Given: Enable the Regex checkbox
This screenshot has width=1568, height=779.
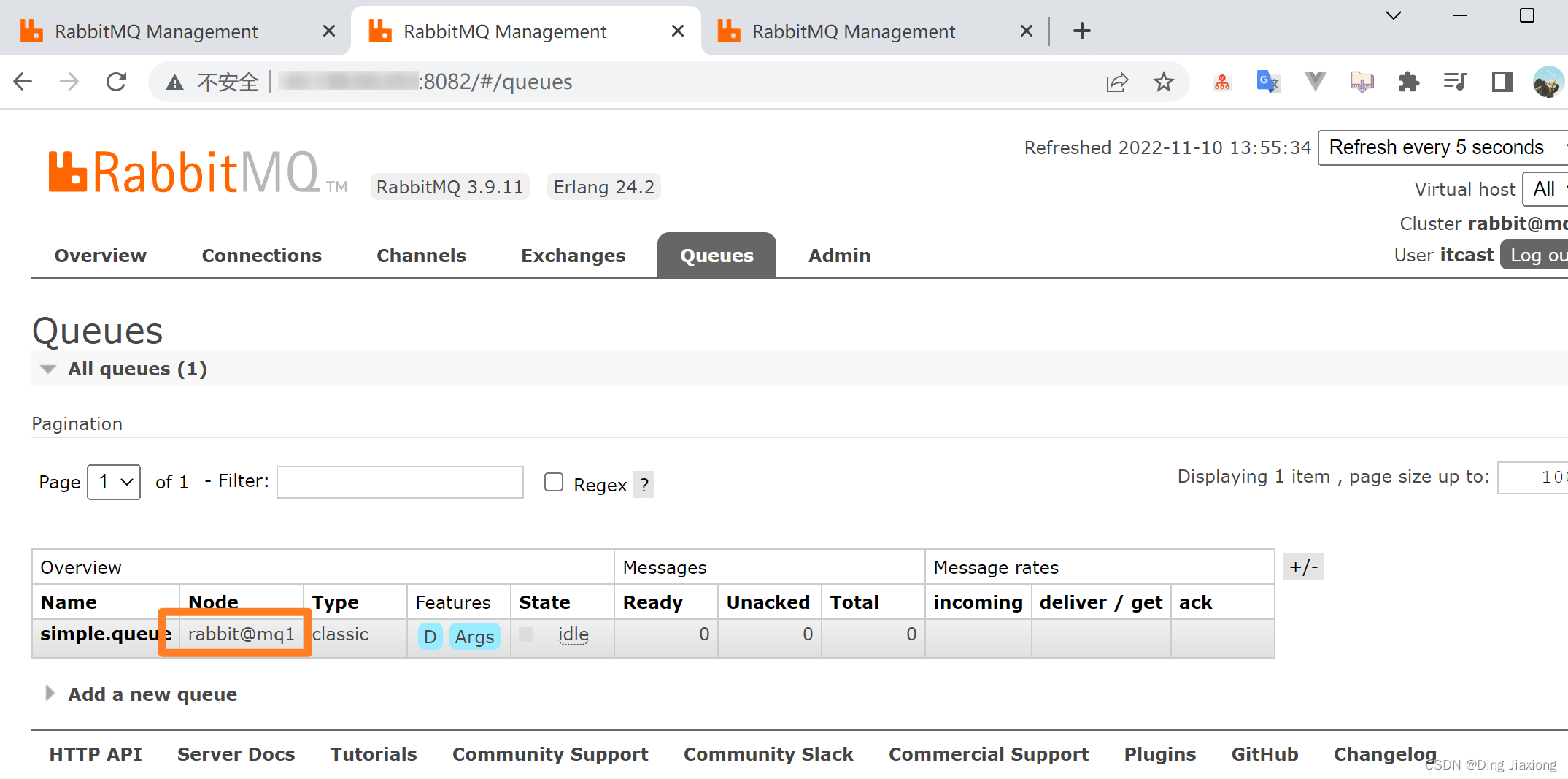Looking at the screenshot, I should 554,482.
